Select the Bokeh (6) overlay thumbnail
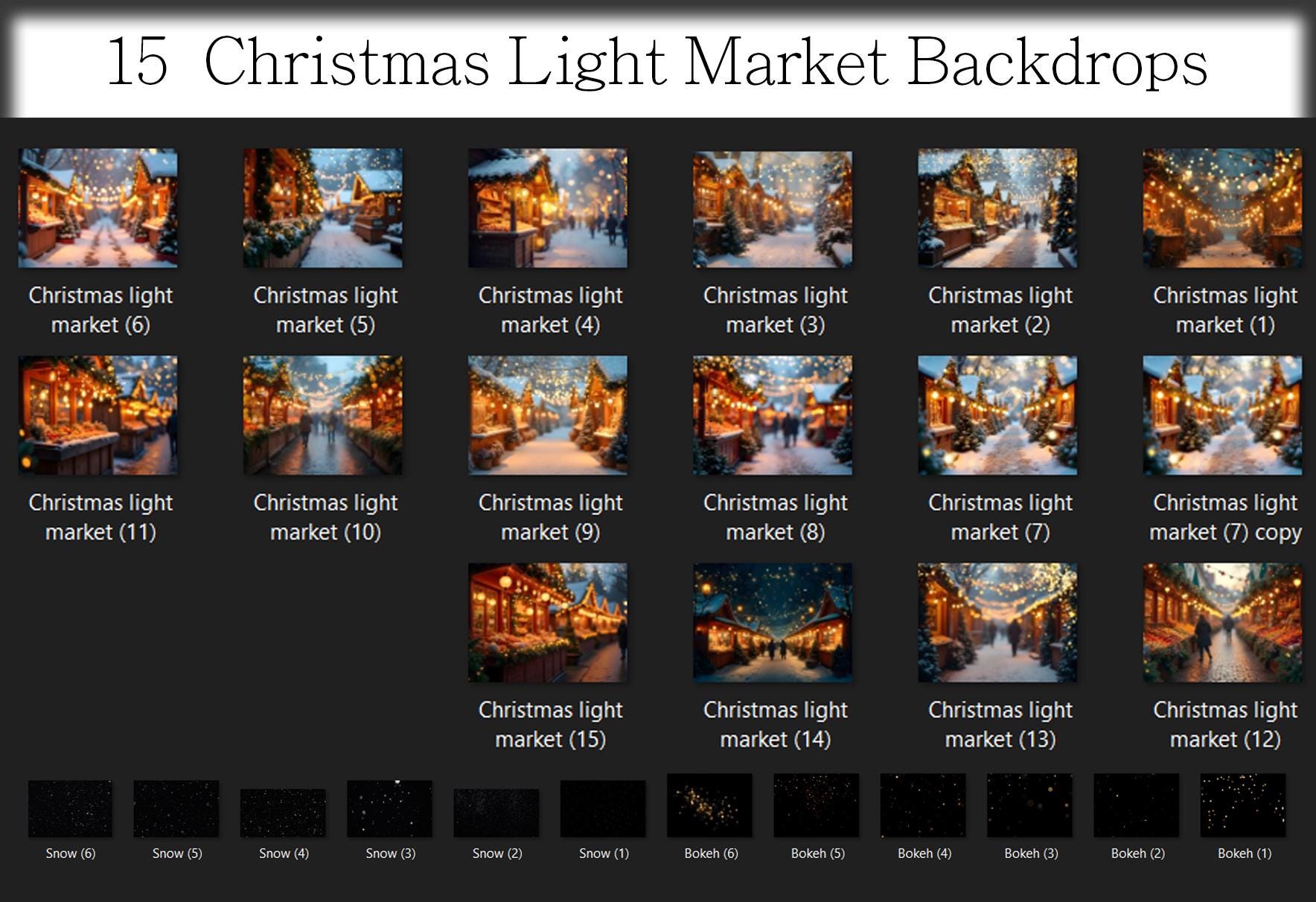Viewport: 1316px width, 902px height. point(709,805)
